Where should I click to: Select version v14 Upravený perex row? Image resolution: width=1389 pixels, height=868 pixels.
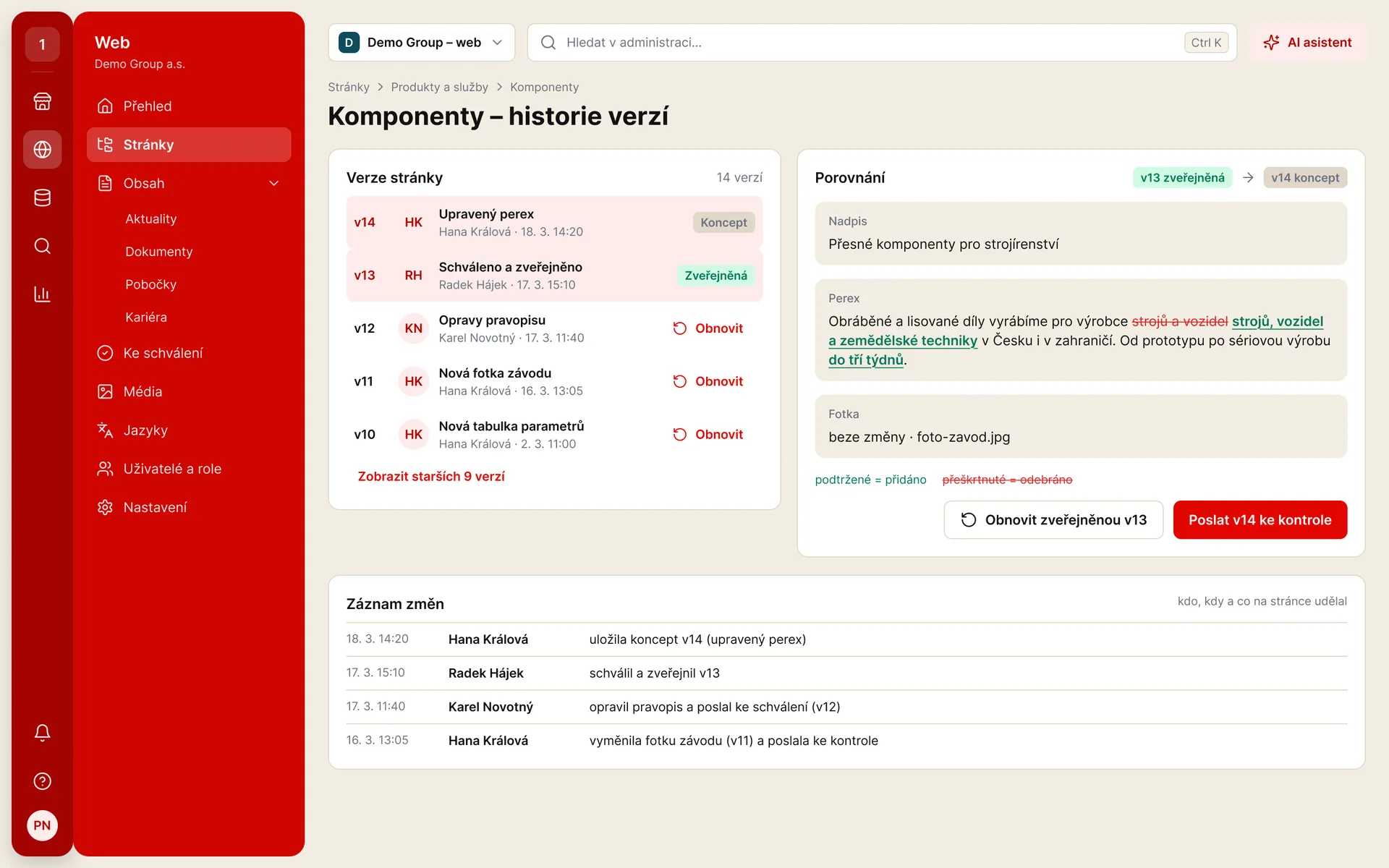[x=554, y=222]
